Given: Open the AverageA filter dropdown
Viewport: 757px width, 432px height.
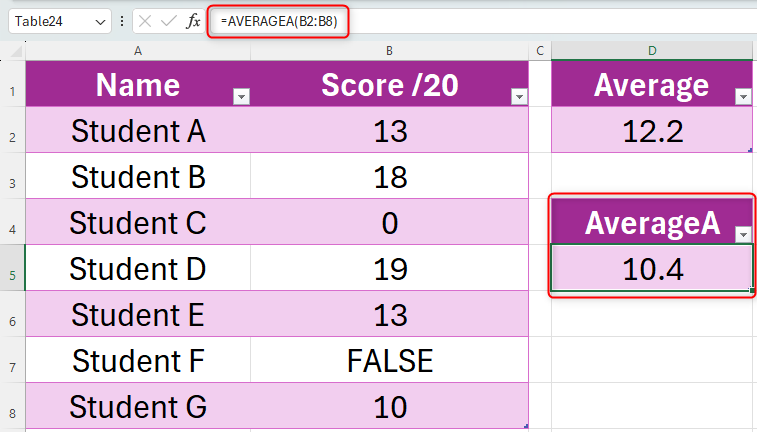Looking at the screenshot, I should [x=743, y=235].
